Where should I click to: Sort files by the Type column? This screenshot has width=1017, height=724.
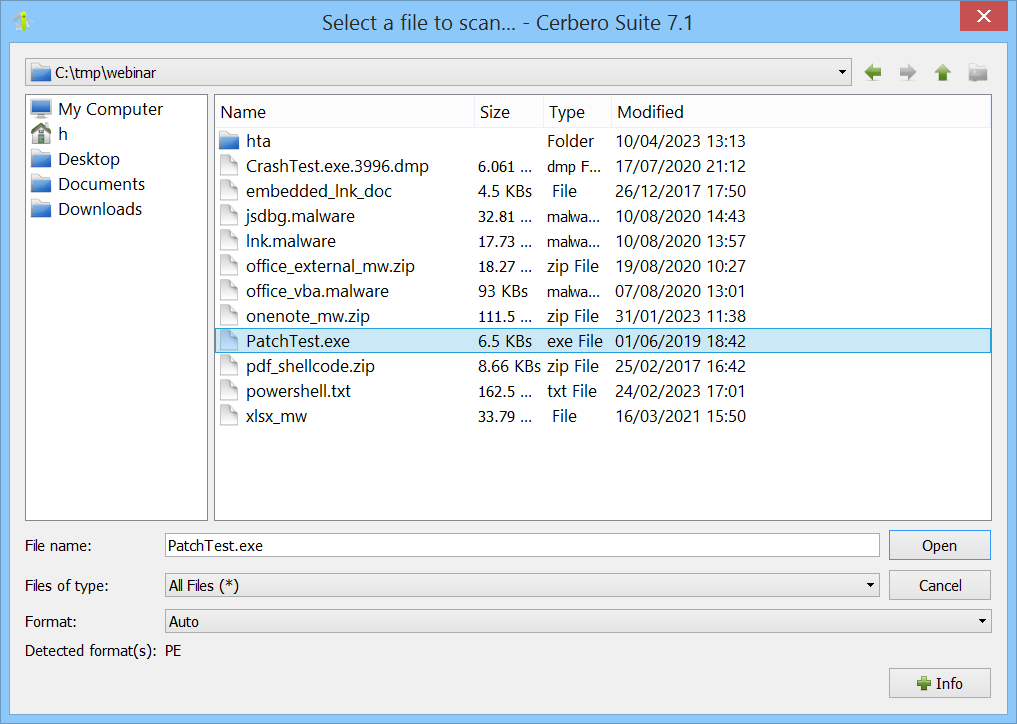tap(577, 112)
